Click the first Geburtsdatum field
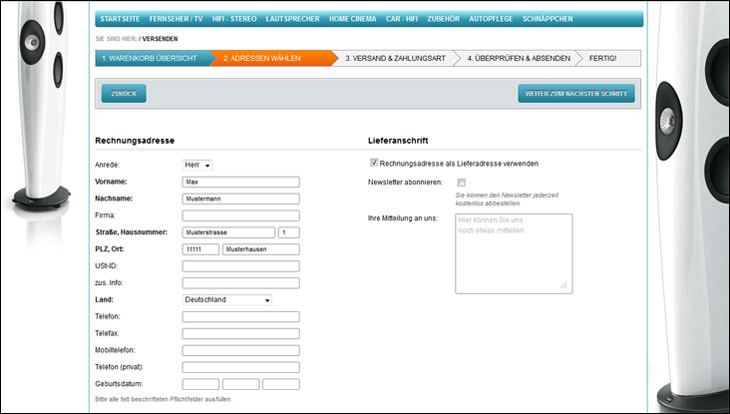730x414 pixels. (200, 384)
